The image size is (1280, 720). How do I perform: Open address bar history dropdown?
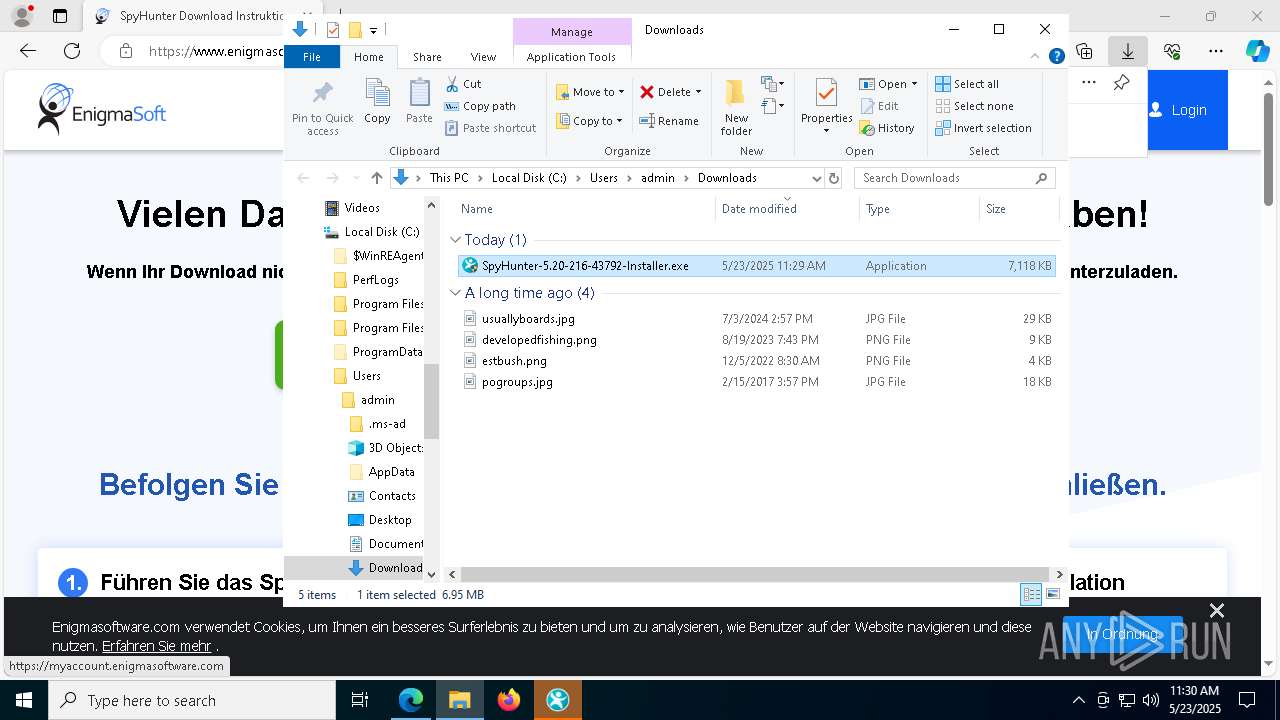tap(816, 178)
